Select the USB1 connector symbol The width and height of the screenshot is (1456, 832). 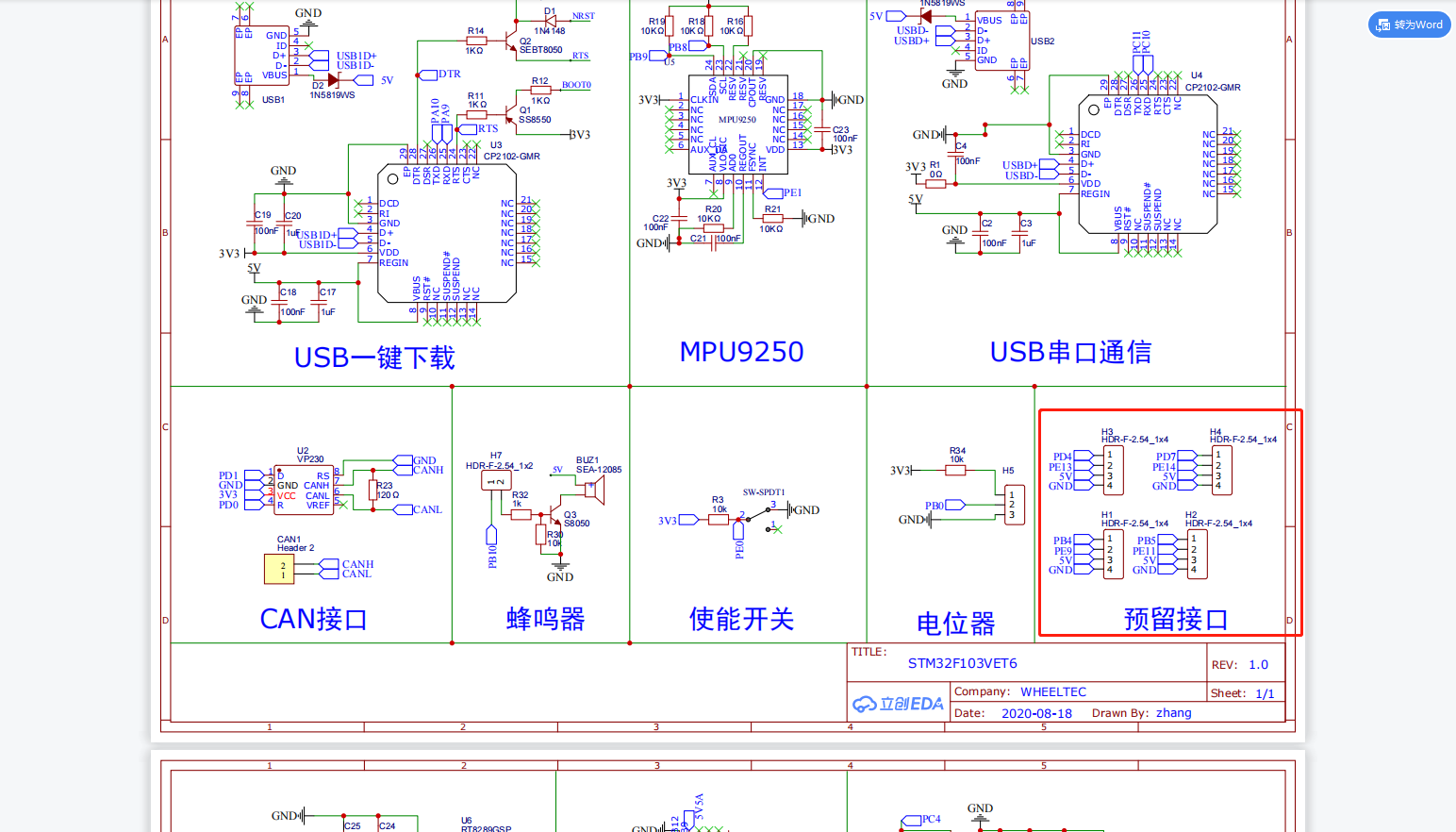click(262, 56)
